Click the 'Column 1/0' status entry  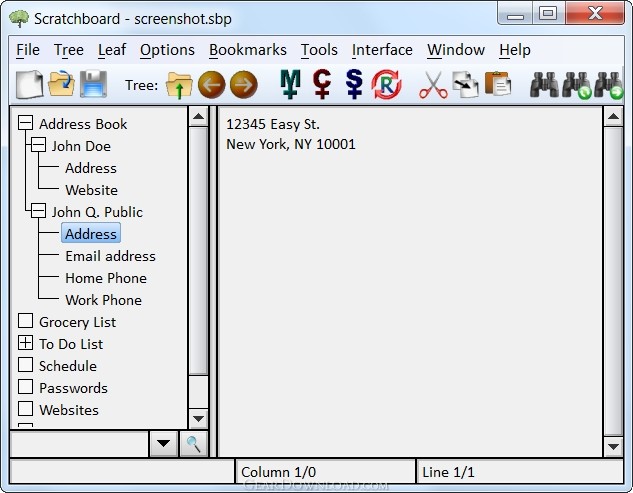[x=279, y=472]
